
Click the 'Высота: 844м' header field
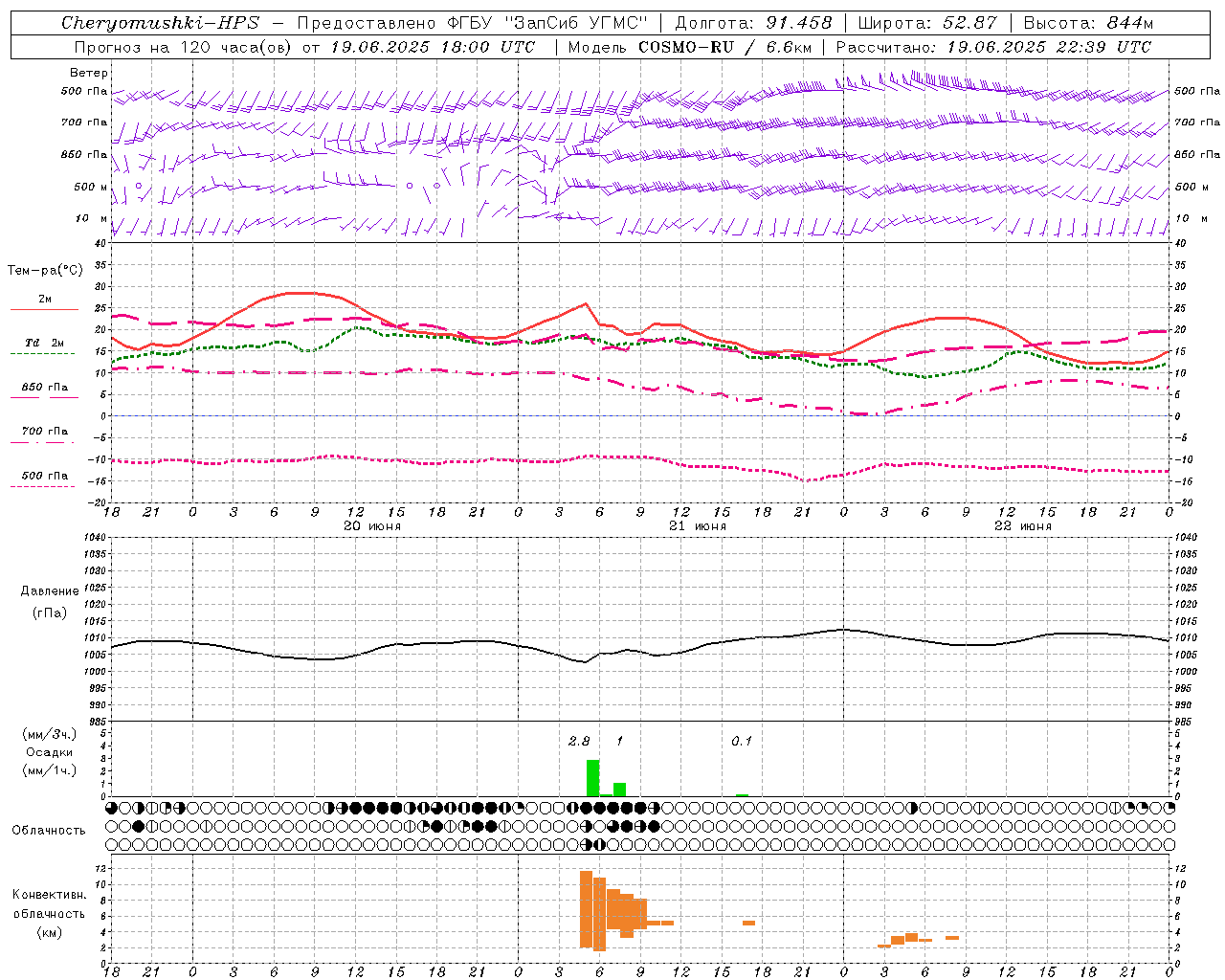(1088, 23)
